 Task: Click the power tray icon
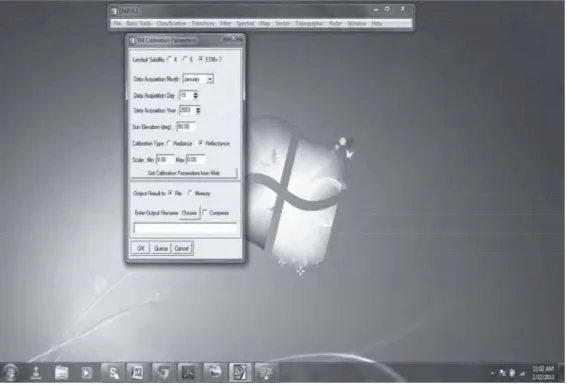coord(512,373)
